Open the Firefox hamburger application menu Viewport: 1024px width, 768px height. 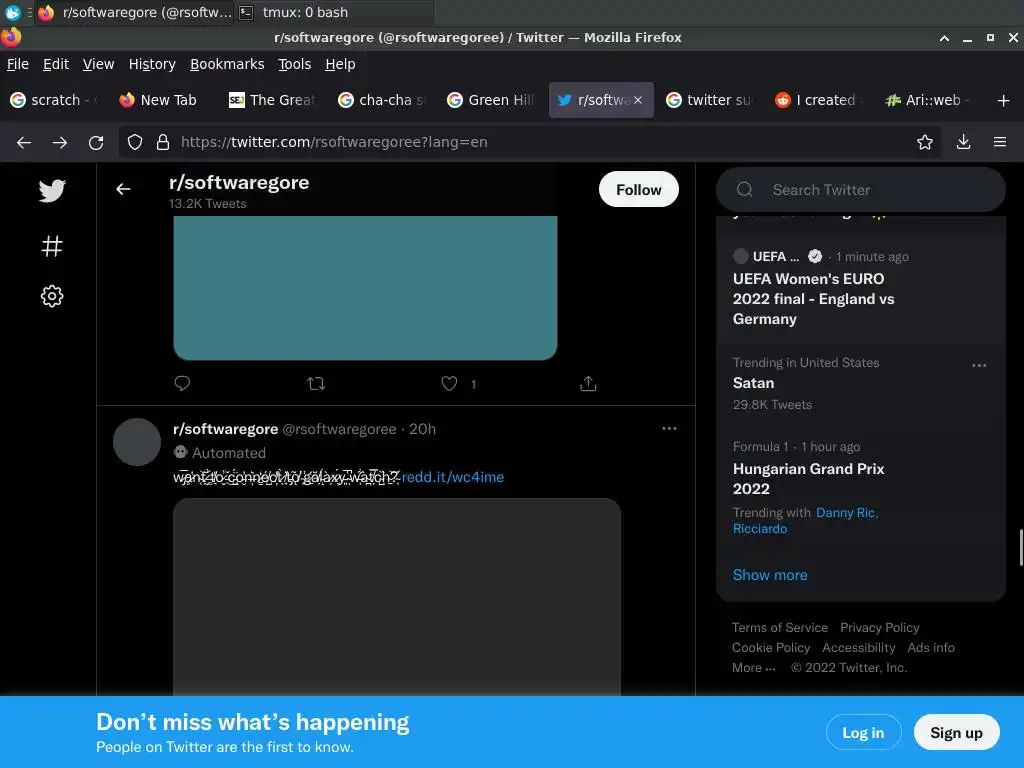pos(1000,142)
